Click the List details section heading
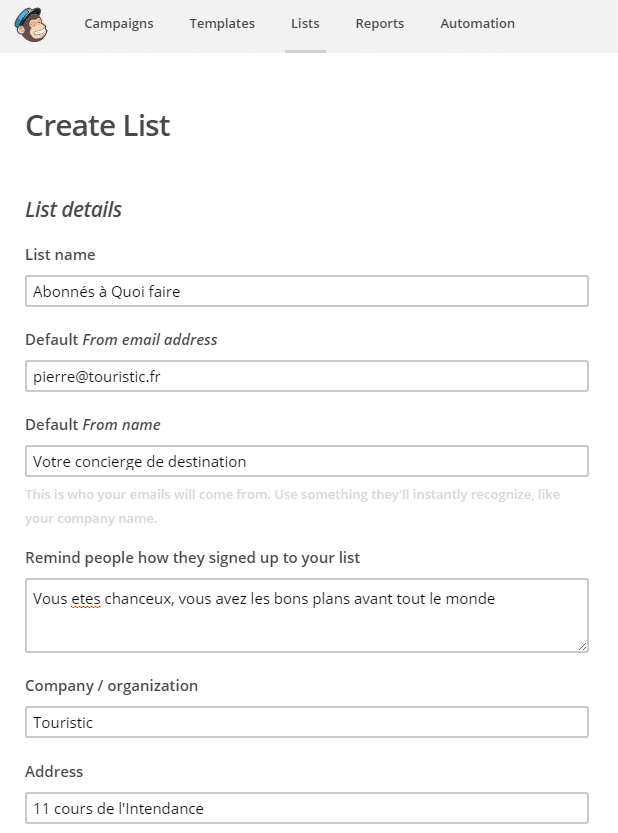The height and width of the screenshot is (833, 618). (74, 209)
